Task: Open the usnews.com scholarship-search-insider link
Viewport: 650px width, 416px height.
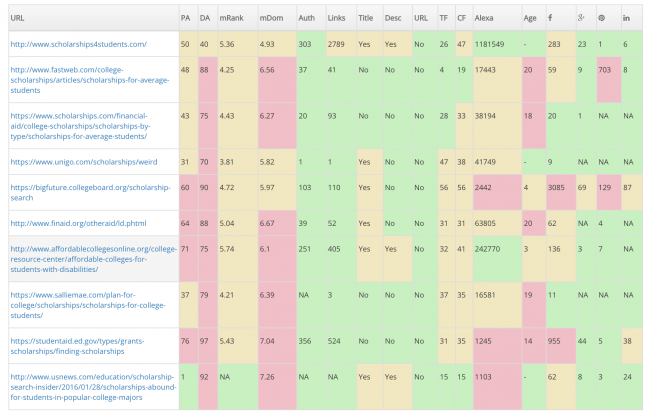Action: pyautogui.click(x=93, y=387)
